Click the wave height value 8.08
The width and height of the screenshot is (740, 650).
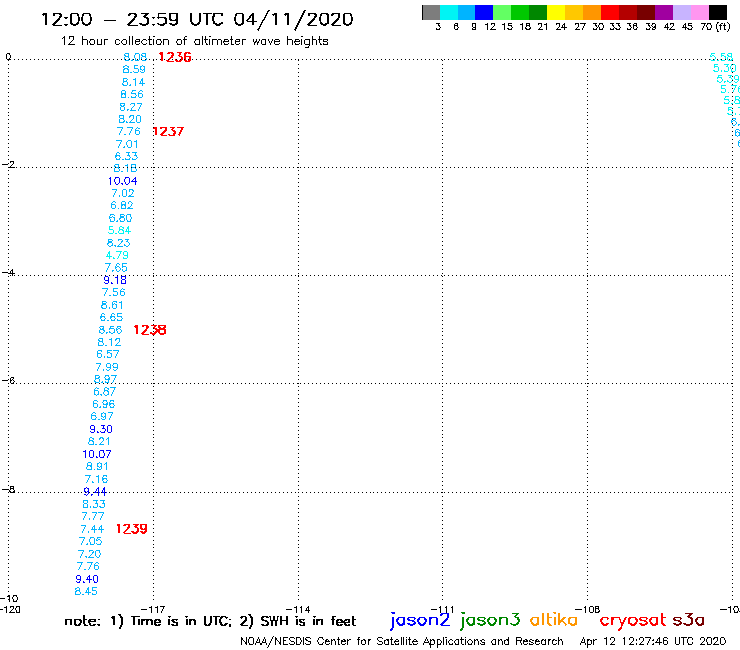pyautogui.click(x=135, y=57)
